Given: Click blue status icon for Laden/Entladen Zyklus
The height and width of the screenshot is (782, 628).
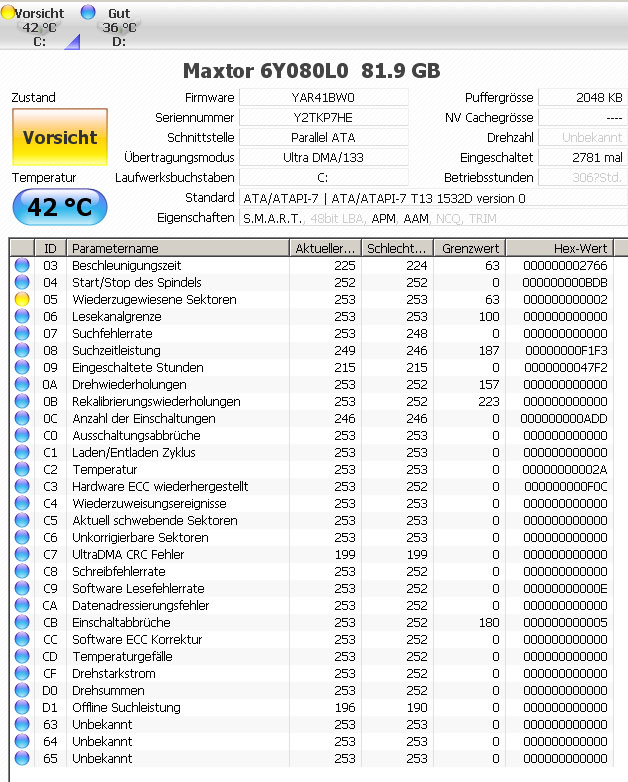Looking at the screenshot, I should [x=22, y=452].
